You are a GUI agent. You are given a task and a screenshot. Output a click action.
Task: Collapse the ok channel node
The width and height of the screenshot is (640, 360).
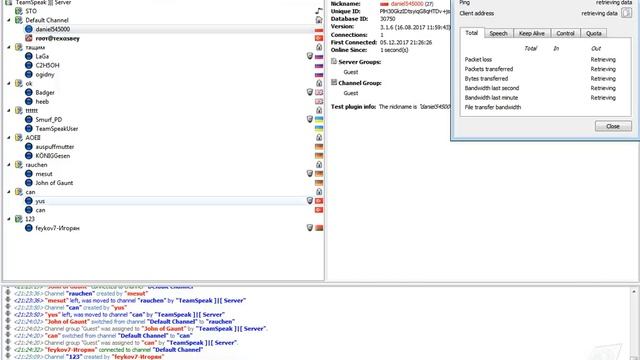point(9,83)
